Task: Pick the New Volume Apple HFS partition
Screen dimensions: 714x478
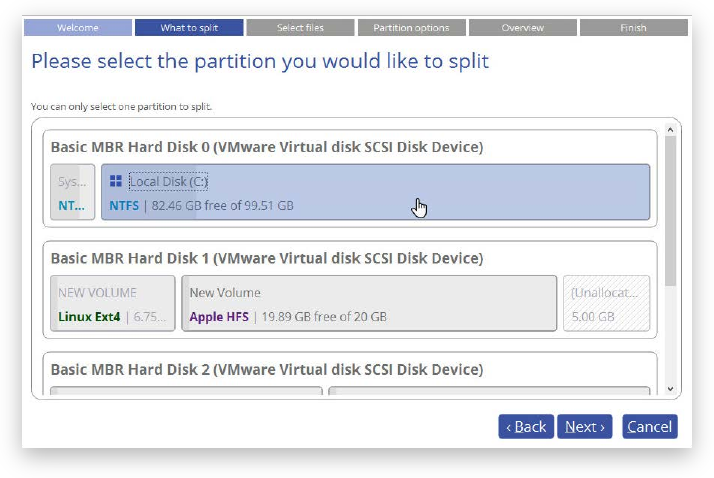Action: point(368,304)
